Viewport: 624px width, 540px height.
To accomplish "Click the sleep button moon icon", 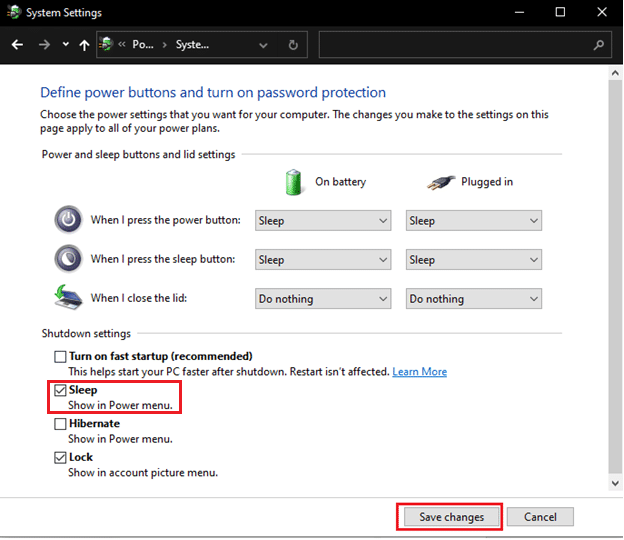I will pos(67,259).
